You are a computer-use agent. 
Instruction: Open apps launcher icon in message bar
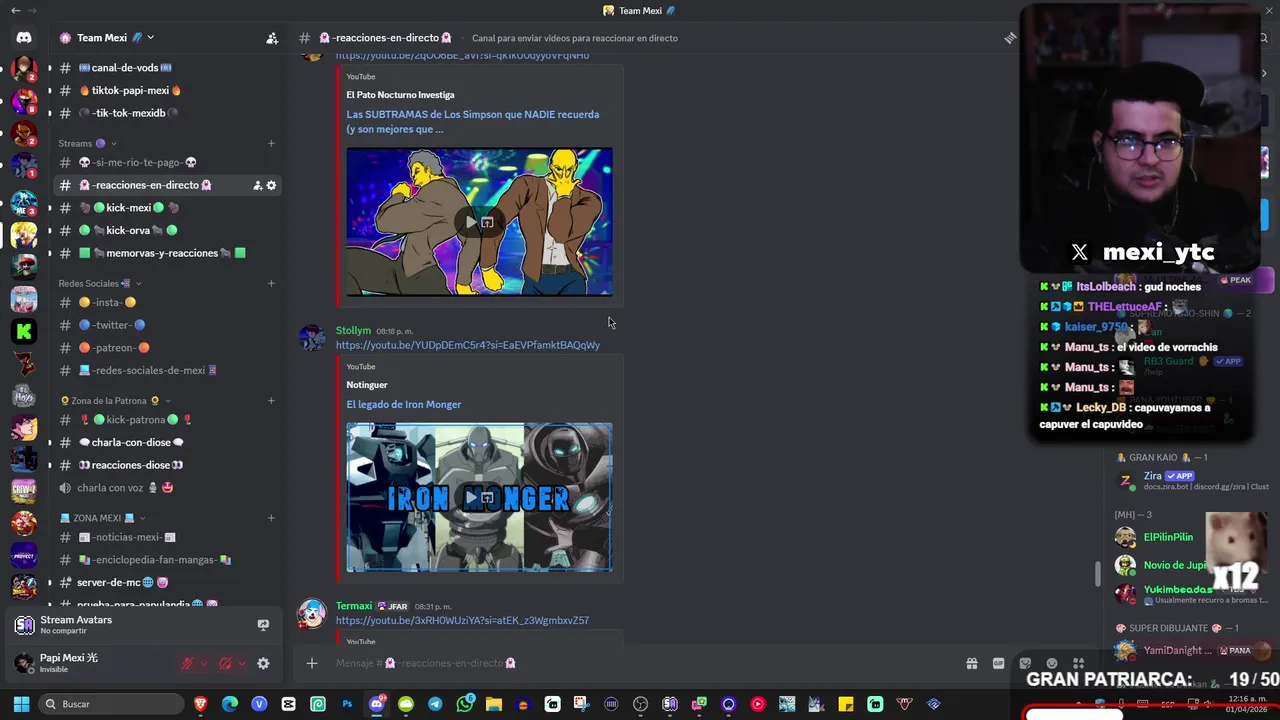coord(1078,663)
